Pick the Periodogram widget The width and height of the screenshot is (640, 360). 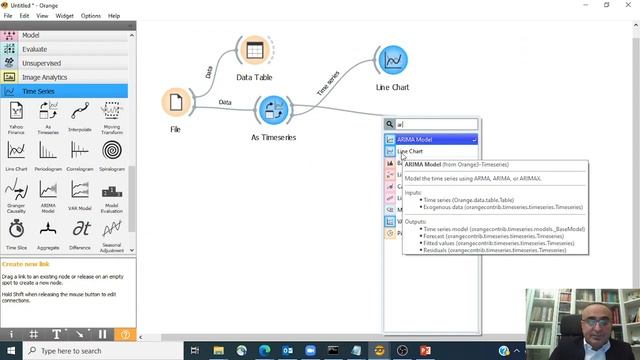(48, 155)
